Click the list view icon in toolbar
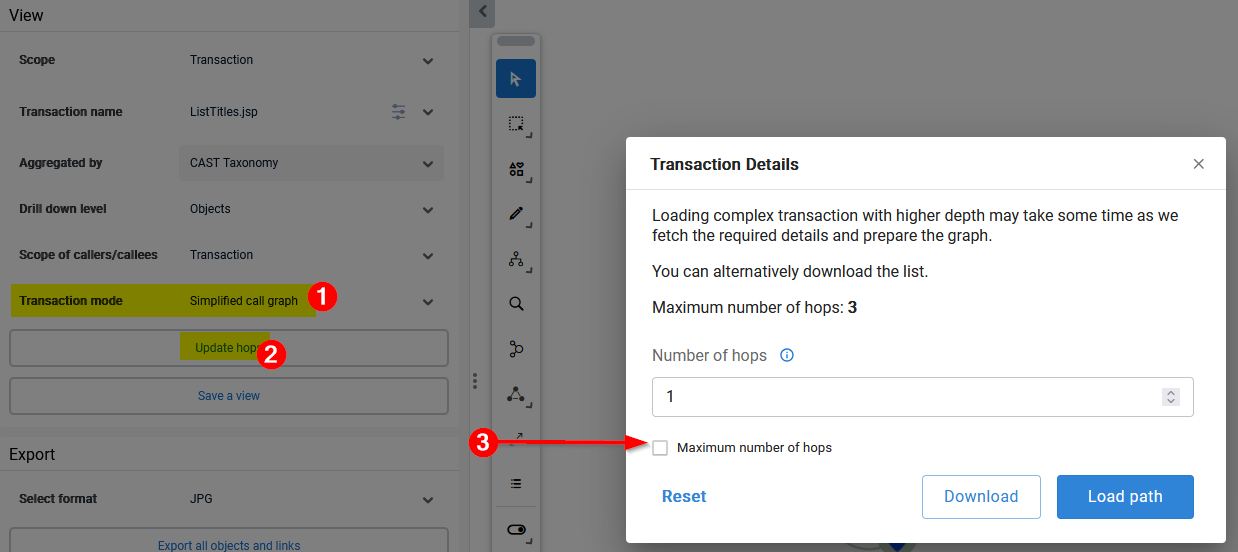This screenshot has height=552, width=1238. pyautogui.click(x=516, y=484)
